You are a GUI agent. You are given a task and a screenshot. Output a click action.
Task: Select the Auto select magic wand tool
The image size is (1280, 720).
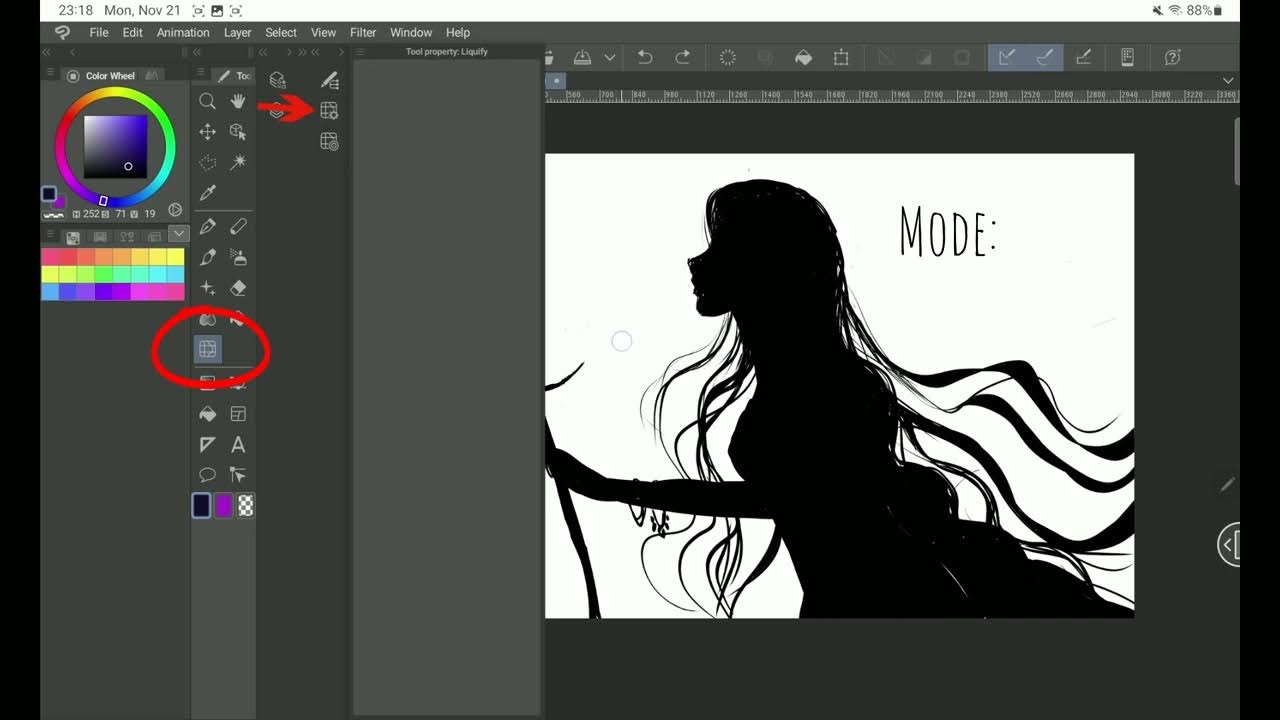238,162
